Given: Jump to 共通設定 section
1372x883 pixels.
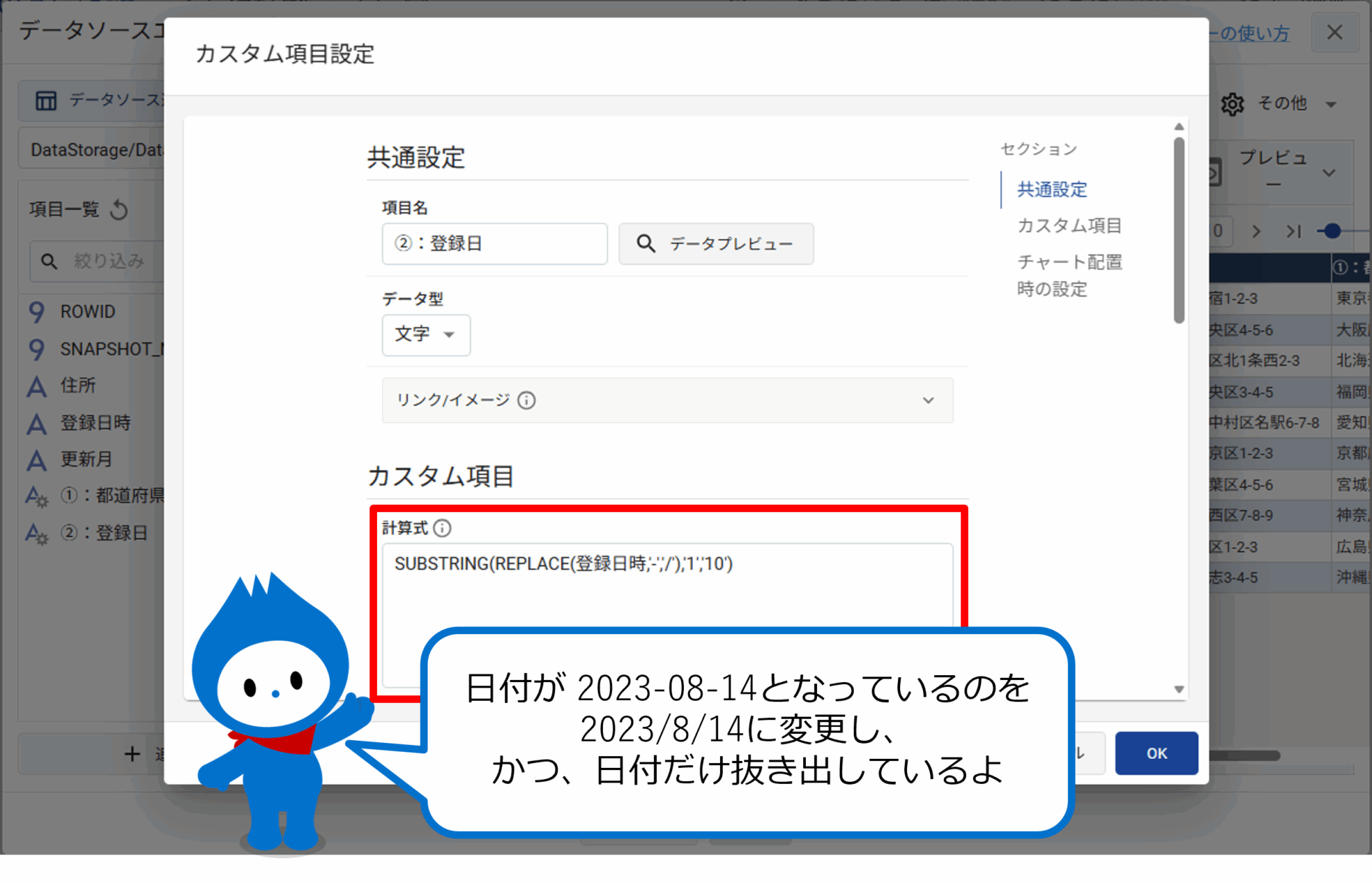Looking at the screenshot, I should (1051, 189).
